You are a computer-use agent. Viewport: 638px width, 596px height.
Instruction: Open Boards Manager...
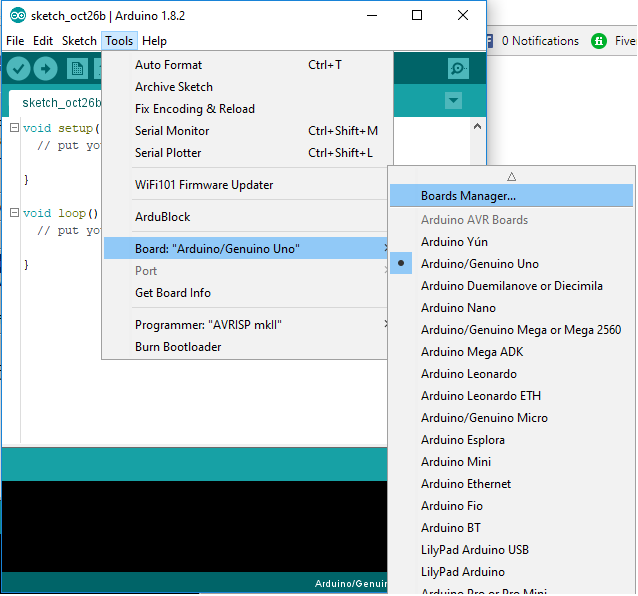[x=511, y=196]
